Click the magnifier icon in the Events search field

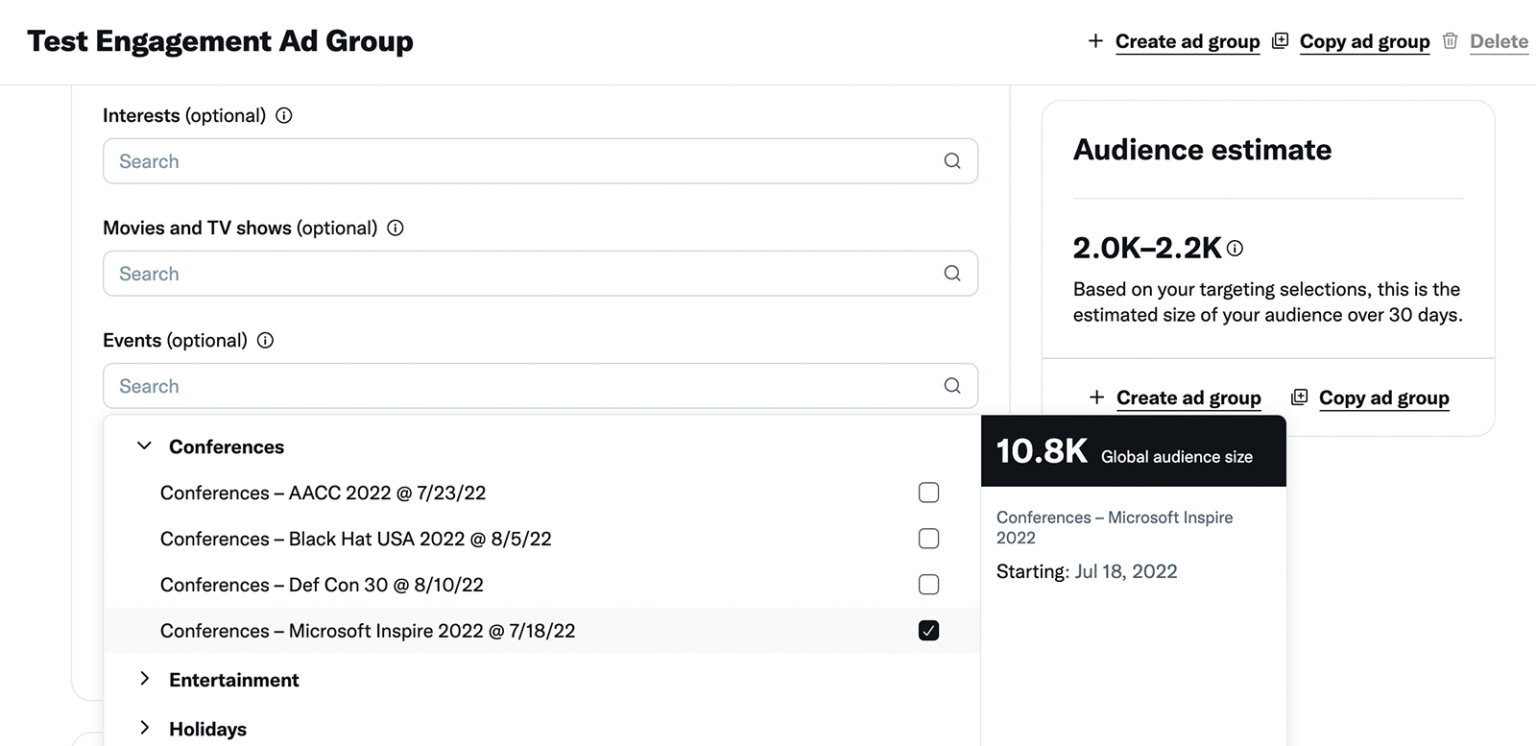pyautogui.click(x=951, y=384)
